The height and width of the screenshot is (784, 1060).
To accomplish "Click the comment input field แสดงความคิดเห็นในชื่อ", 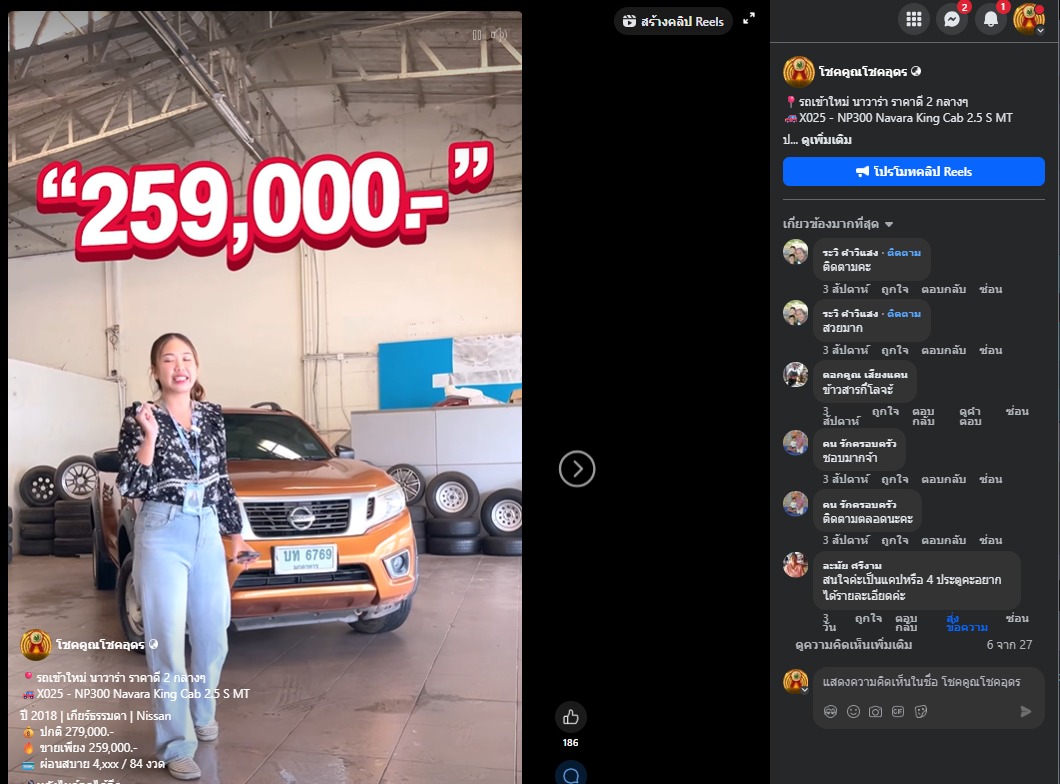I will 921,682.
